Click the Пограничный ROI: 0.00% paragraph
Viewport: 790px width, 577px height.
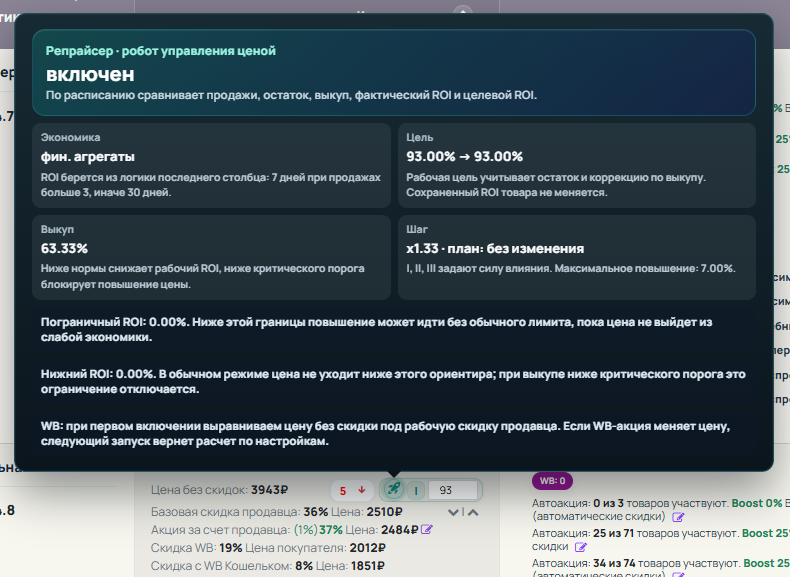[376, 330]
